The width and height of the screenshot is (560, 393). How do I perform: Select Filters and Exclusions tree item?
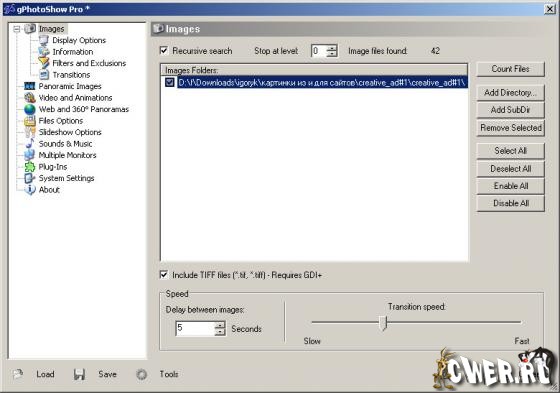pyautogui.click(x=89, y=63)
